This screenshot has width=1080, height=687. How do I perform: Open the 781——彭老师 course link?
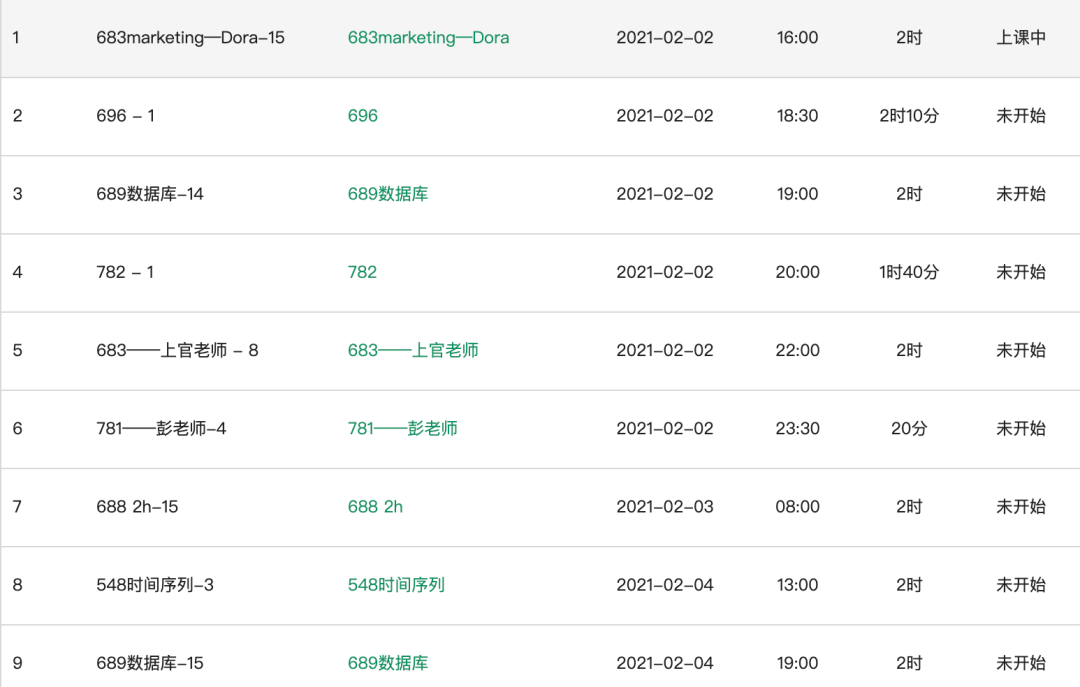click(402, 428)
